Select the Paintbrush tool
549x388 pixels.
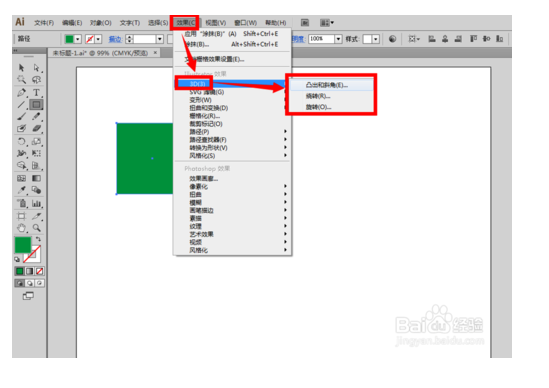(x=21, y=116)
